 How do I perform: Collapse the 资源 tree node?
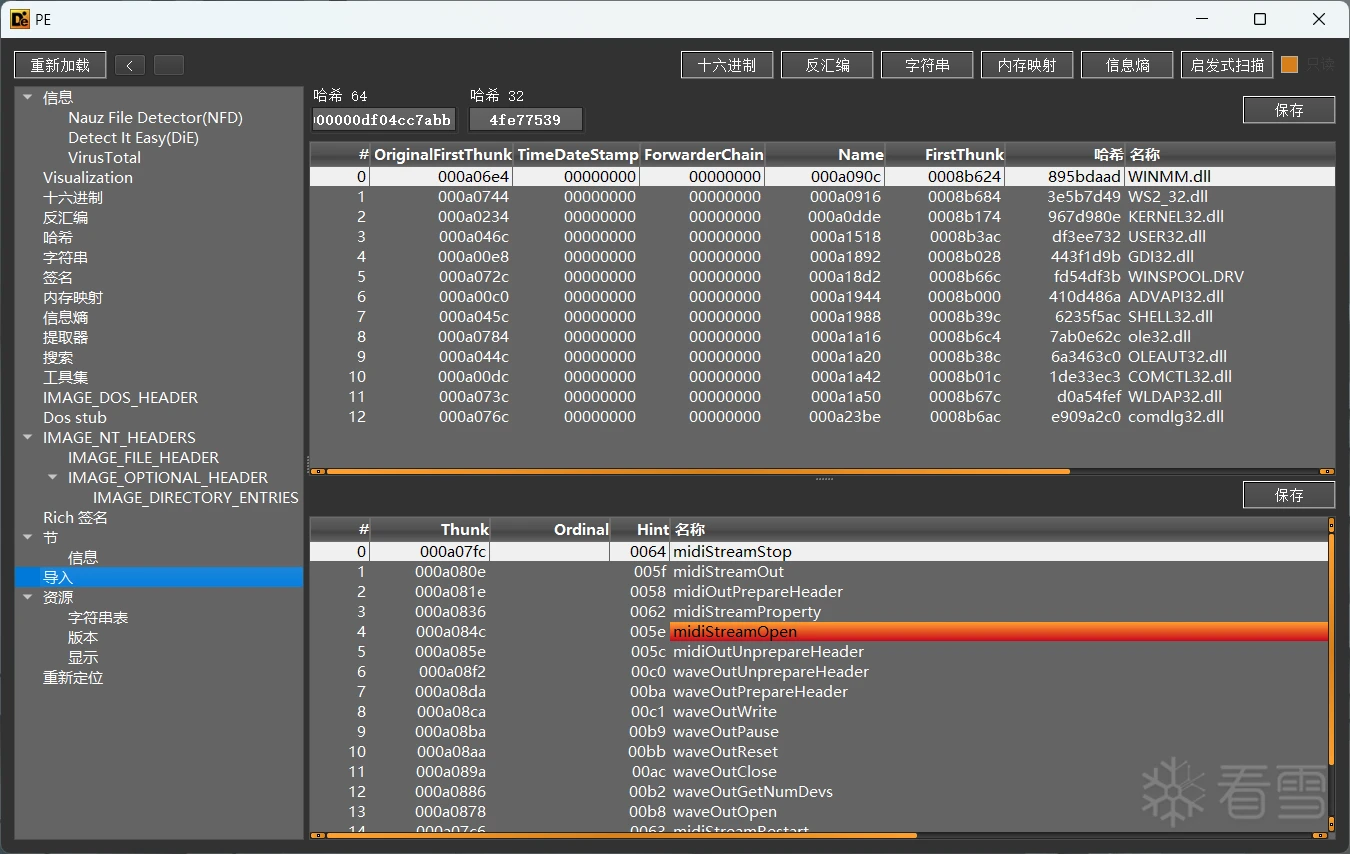click(x=26, y=597)
